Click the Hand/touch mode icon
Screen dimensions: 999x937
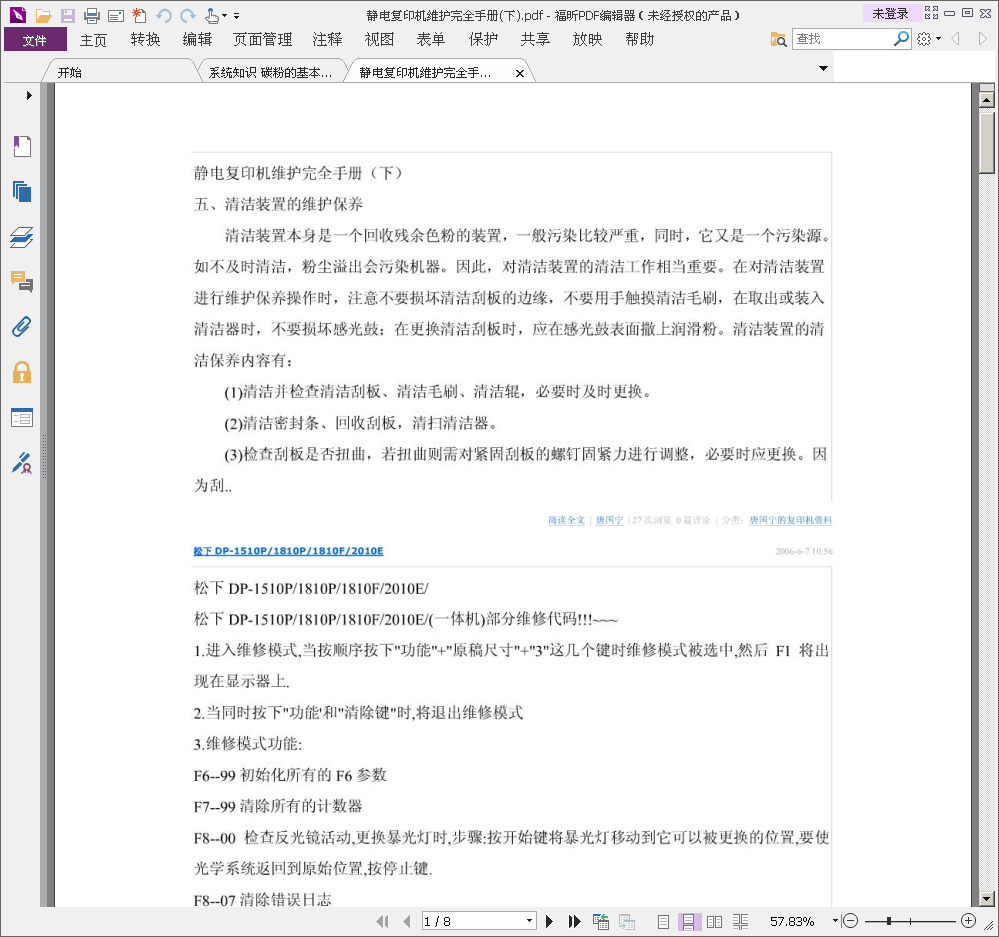[x=212, y=15]
